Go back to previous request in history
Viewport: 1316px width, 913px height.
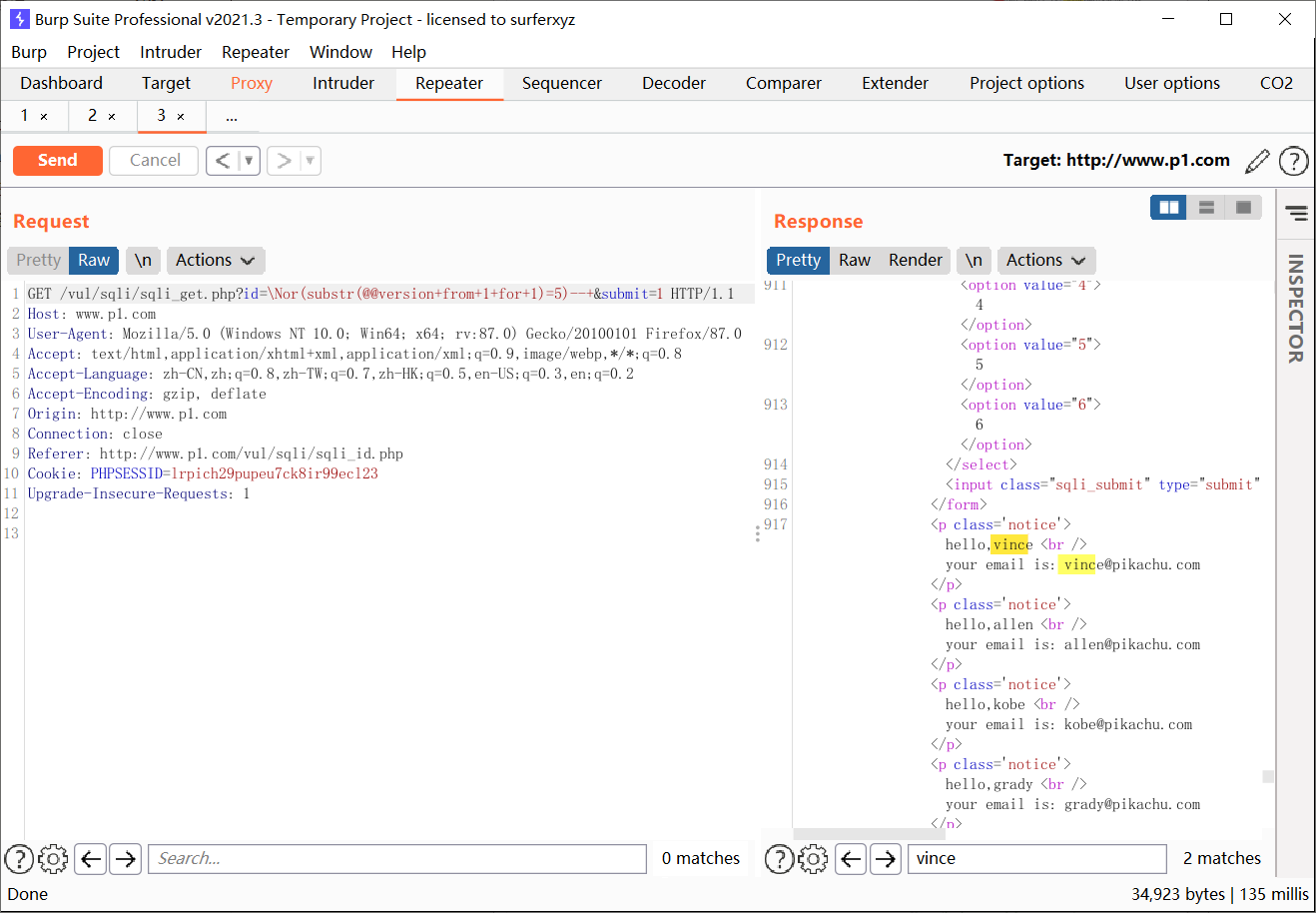(x=223, y=161)
